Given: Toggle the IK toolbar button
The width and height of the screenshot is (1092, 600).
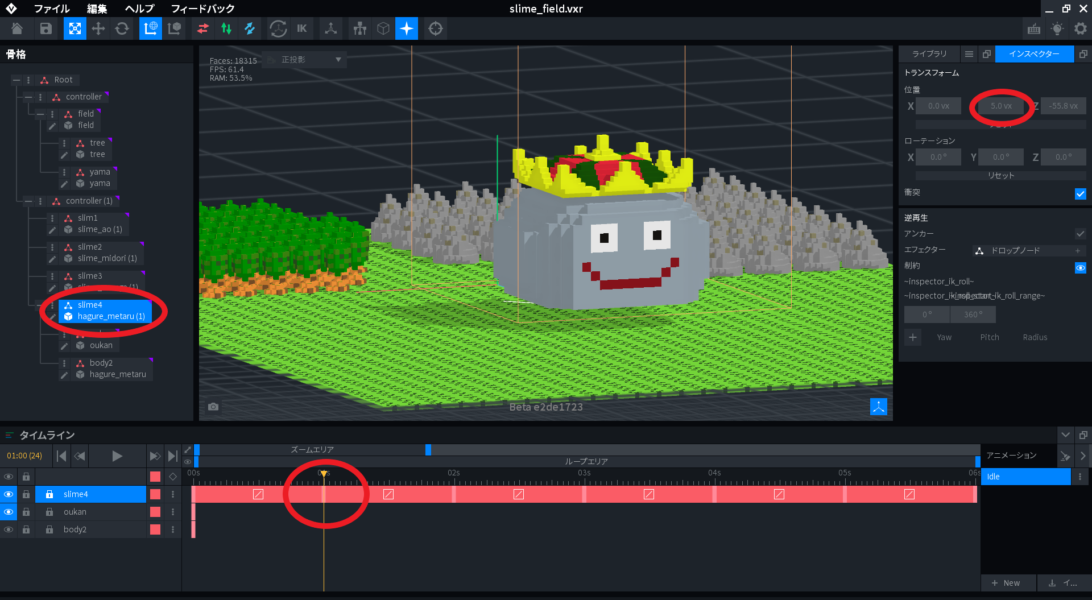Looking at the screenshot, I should click(x=302, y=29).
